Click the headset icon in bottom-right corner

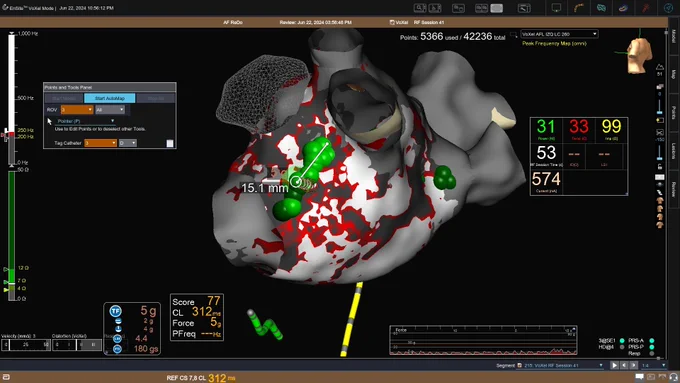[x=673, y=377]
